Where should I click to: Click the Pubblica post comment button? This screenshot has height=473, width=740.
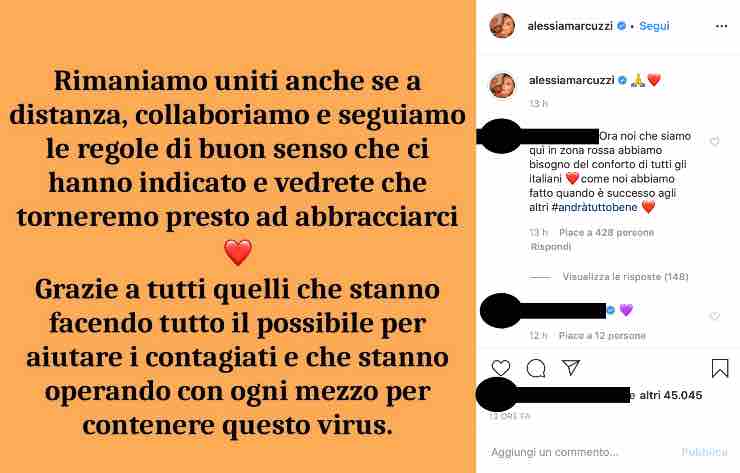click(x=705, y=452)
